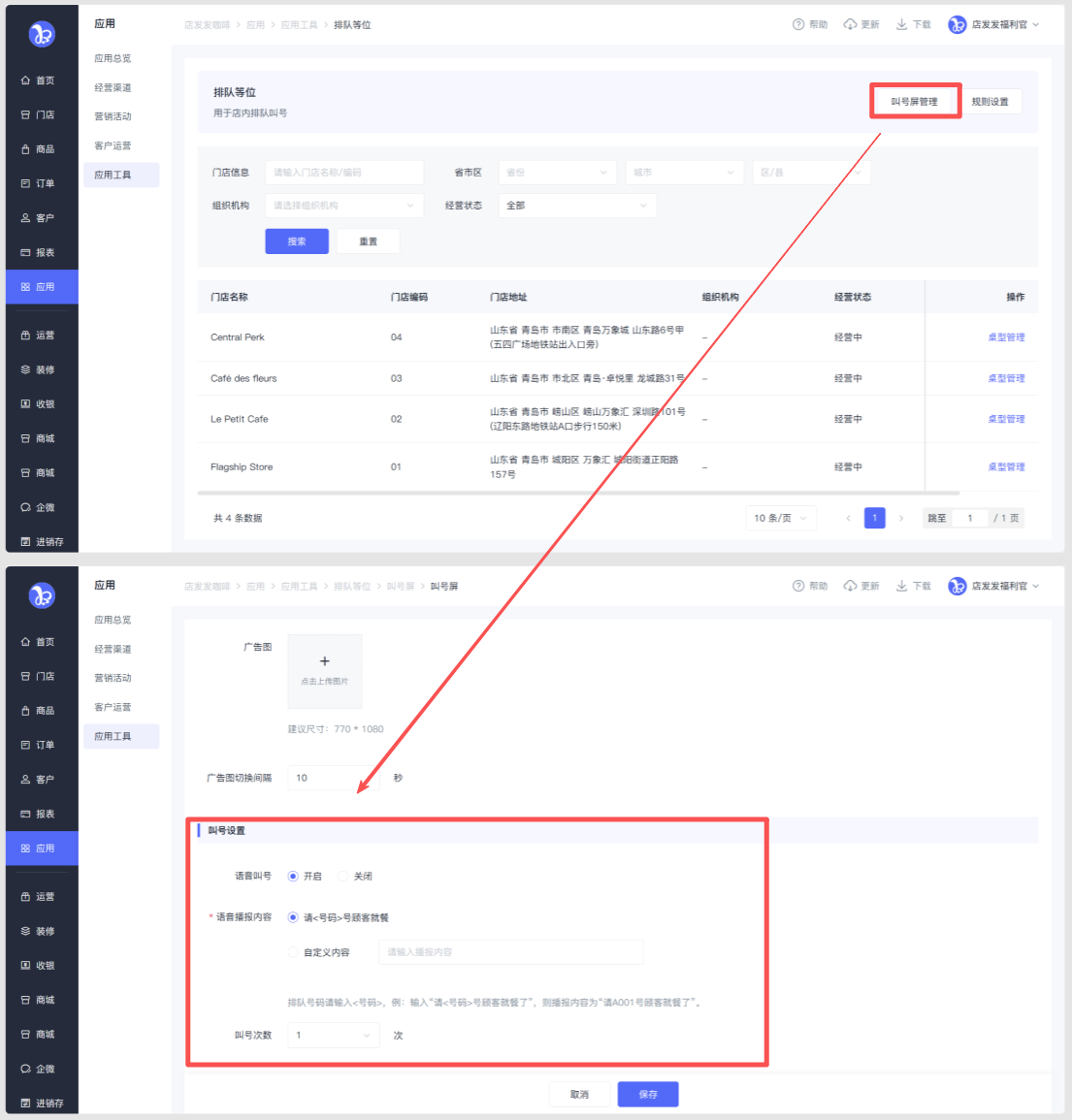
Task: Open 客户运营 submenu on 排队等位 page
Action: coord(113,145)
